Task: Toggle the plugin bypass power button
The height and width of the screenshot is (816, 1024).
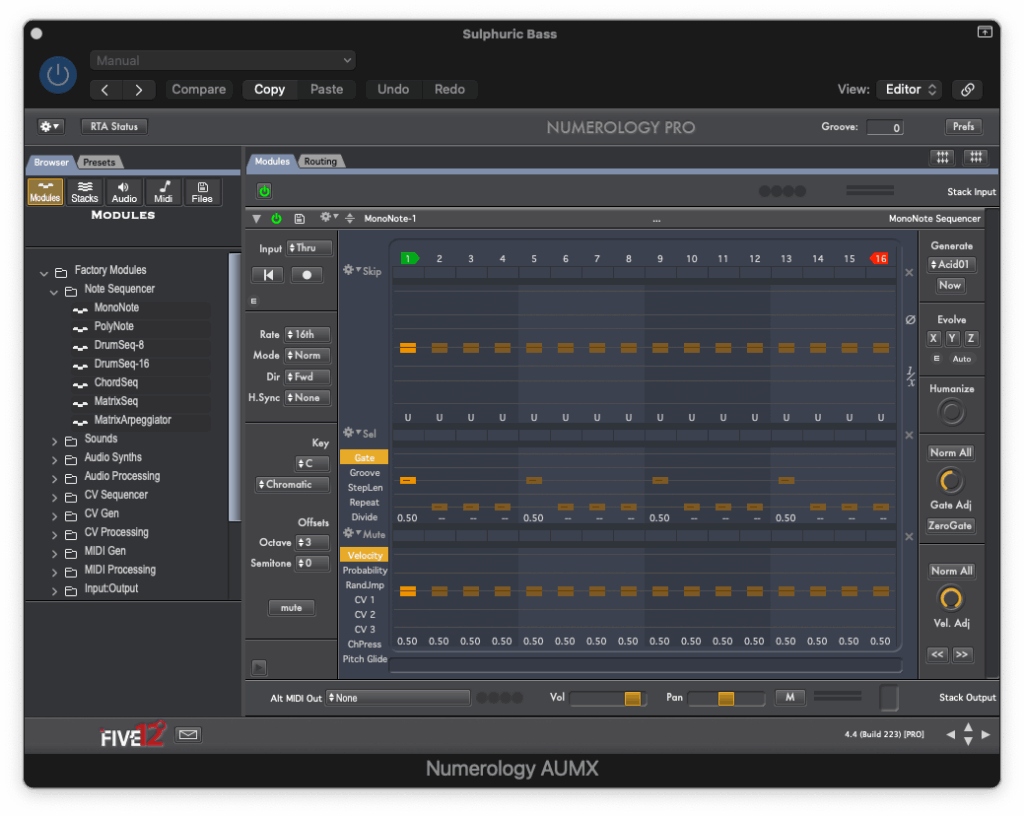Action: point(58,75)
